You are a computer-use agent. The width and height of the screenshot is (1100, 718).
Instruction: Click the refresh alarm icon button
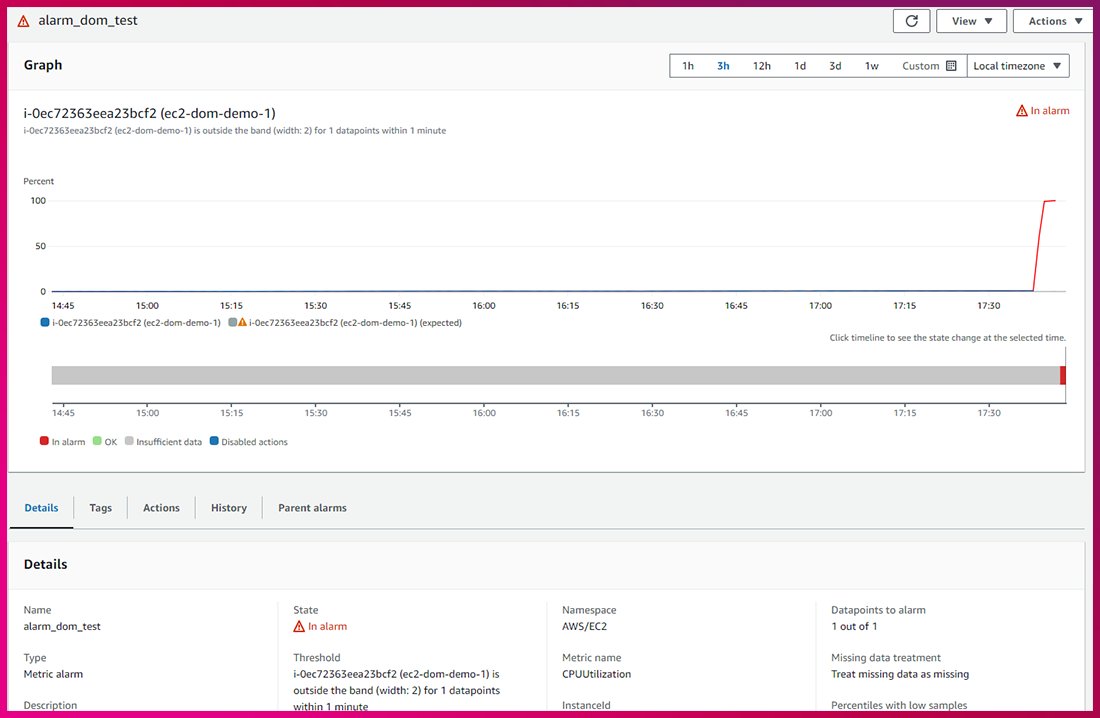pos(911,21)
